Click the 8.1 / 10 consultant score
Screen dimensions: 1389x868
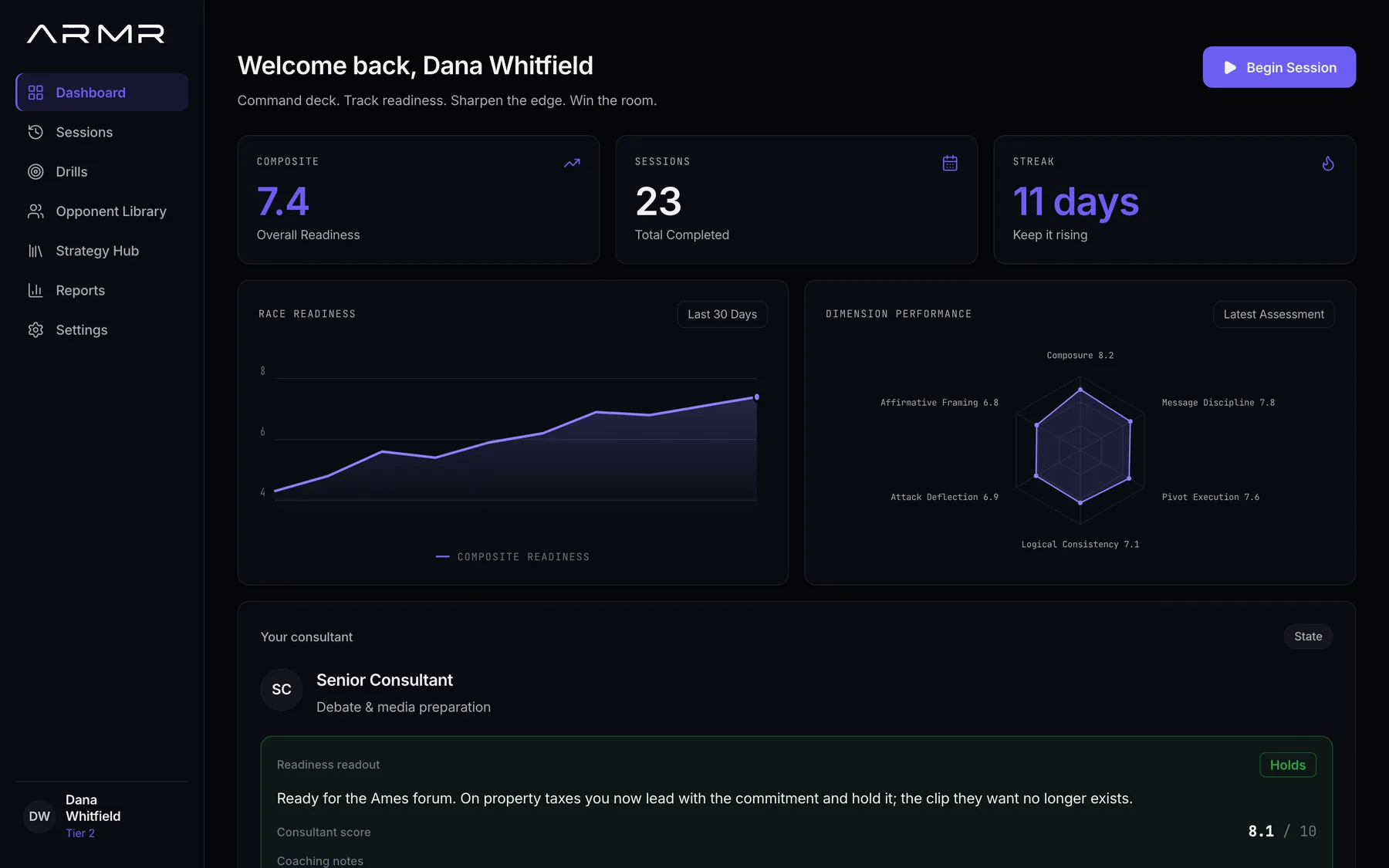click(1282, 831)
